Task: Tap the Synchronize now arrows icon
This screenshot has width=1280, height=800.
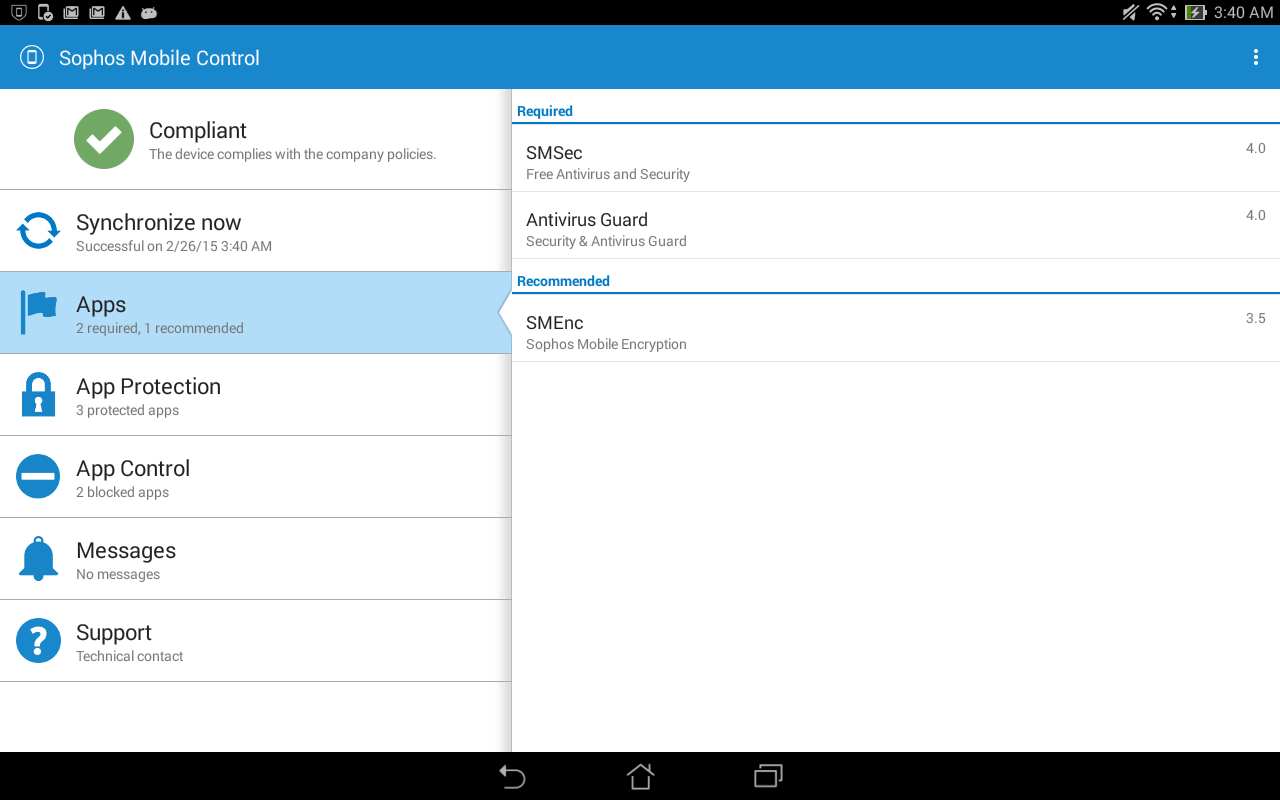Action: tap(38, 231)
